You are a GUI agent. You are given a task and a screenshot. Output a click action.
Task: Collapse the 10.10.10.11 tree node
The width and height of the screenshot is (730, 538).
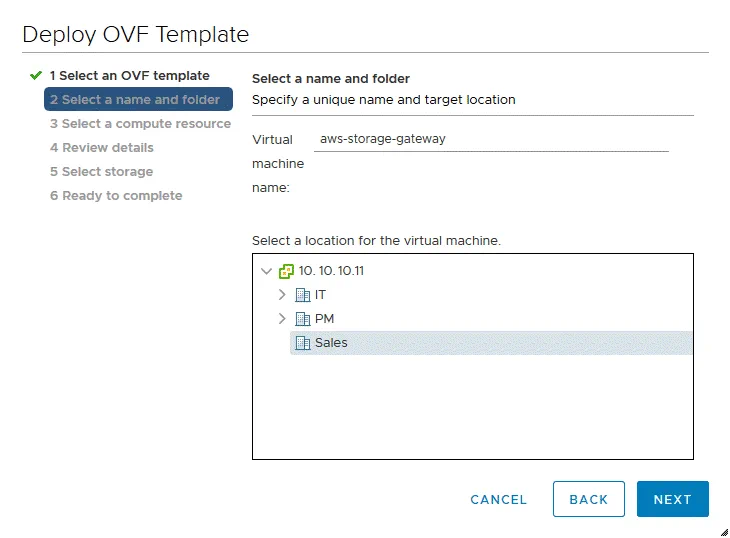tap(266, 271)
